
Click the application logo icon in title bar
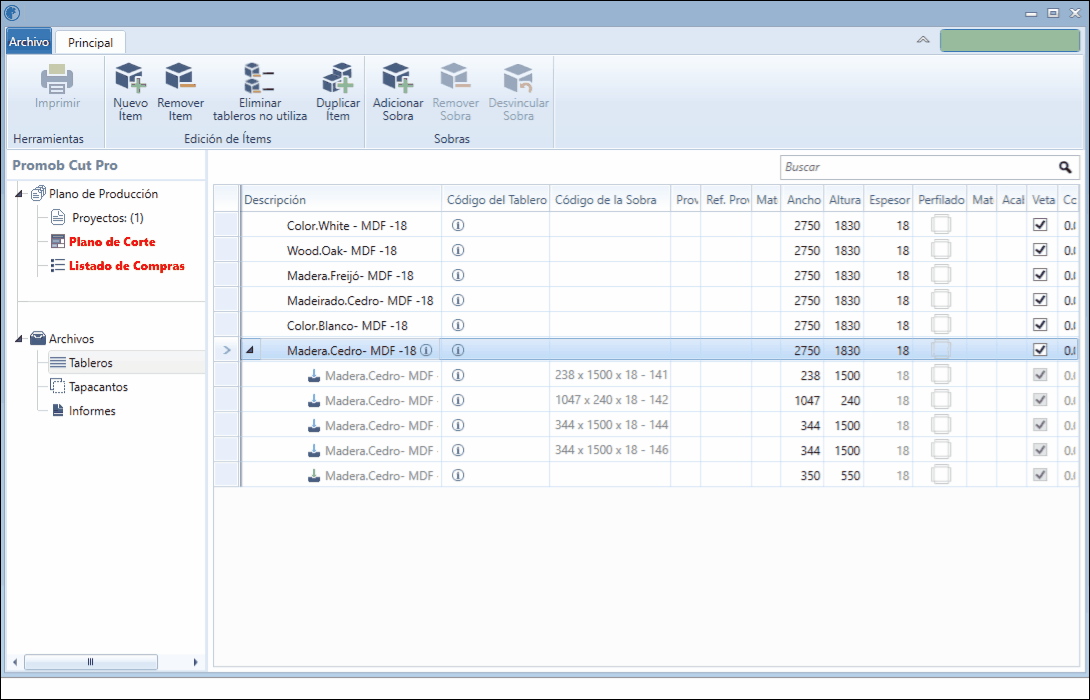tap(12, 13)
